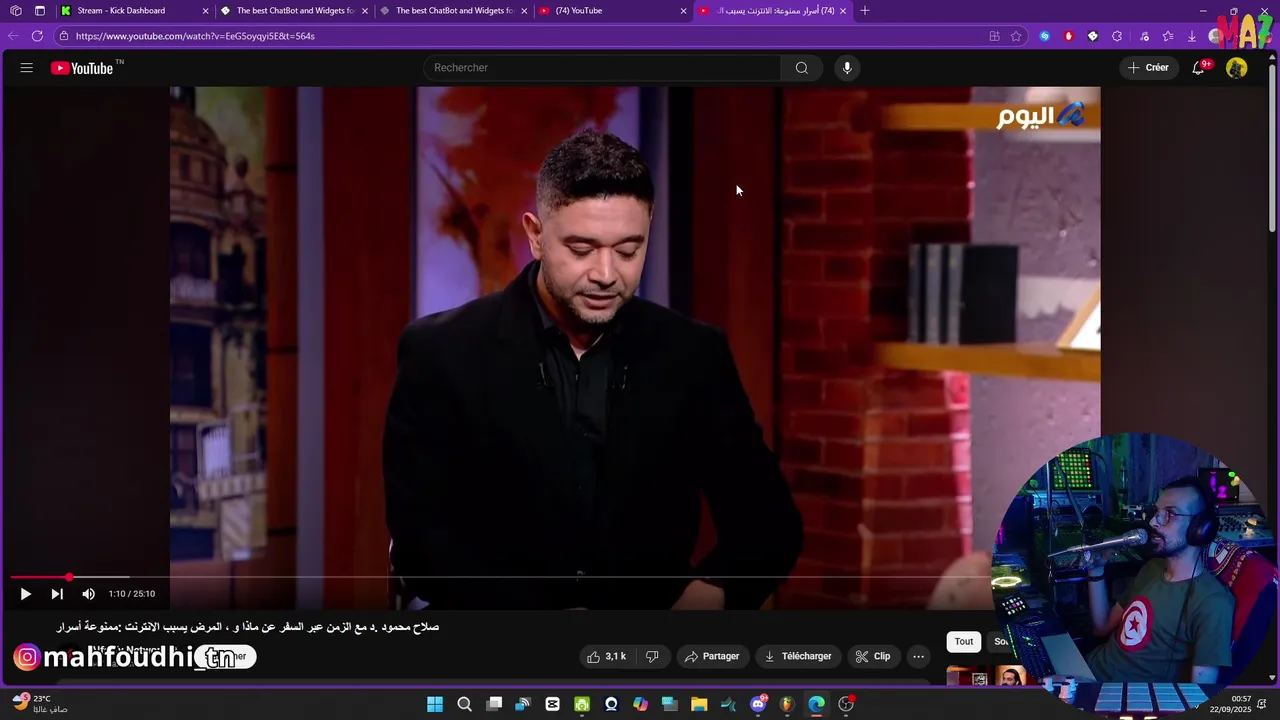Viewport: 1280px width, 720px height.
Task: Reload the page in the browser
Action: tap(37, 36)
